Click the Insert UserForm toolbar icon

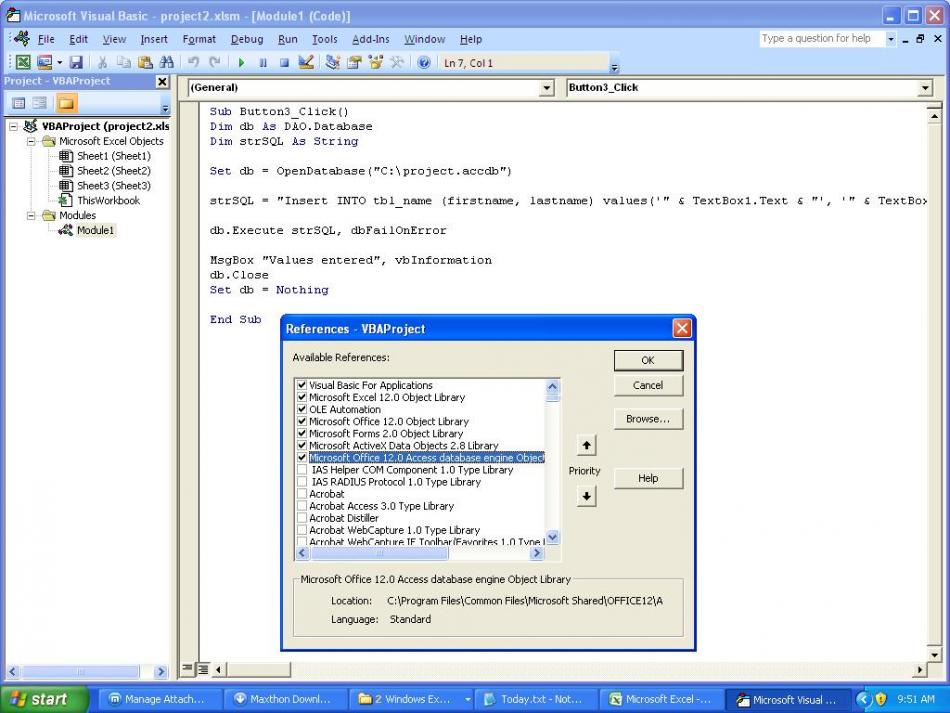44,62
